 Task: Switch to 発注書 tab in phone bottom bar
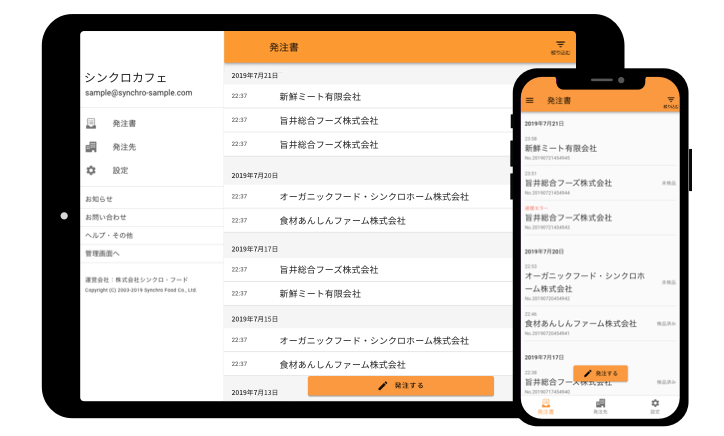tap(545, 405)
